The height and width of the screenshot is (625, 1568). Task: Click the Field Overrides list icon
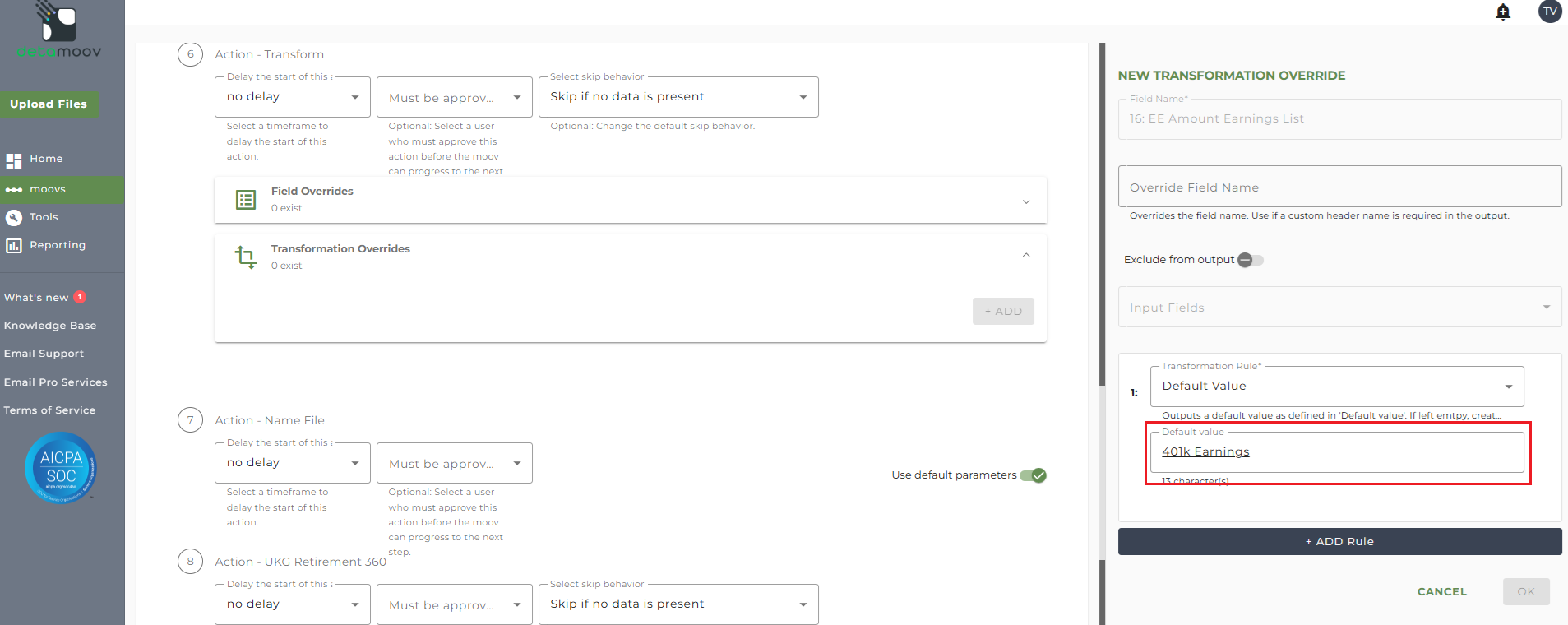246,200
